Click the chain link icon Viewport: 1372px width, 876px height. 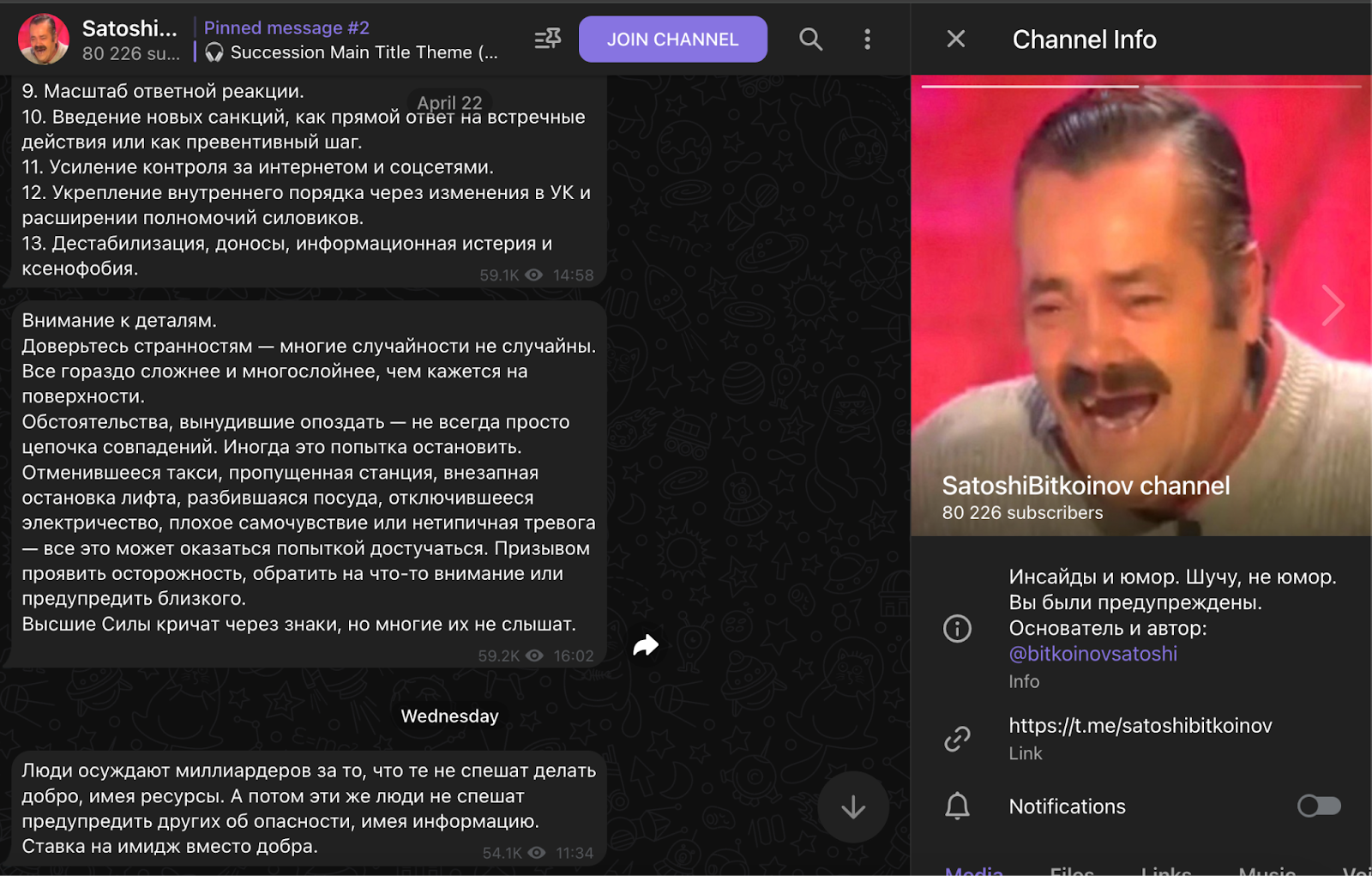pos(957,739)
